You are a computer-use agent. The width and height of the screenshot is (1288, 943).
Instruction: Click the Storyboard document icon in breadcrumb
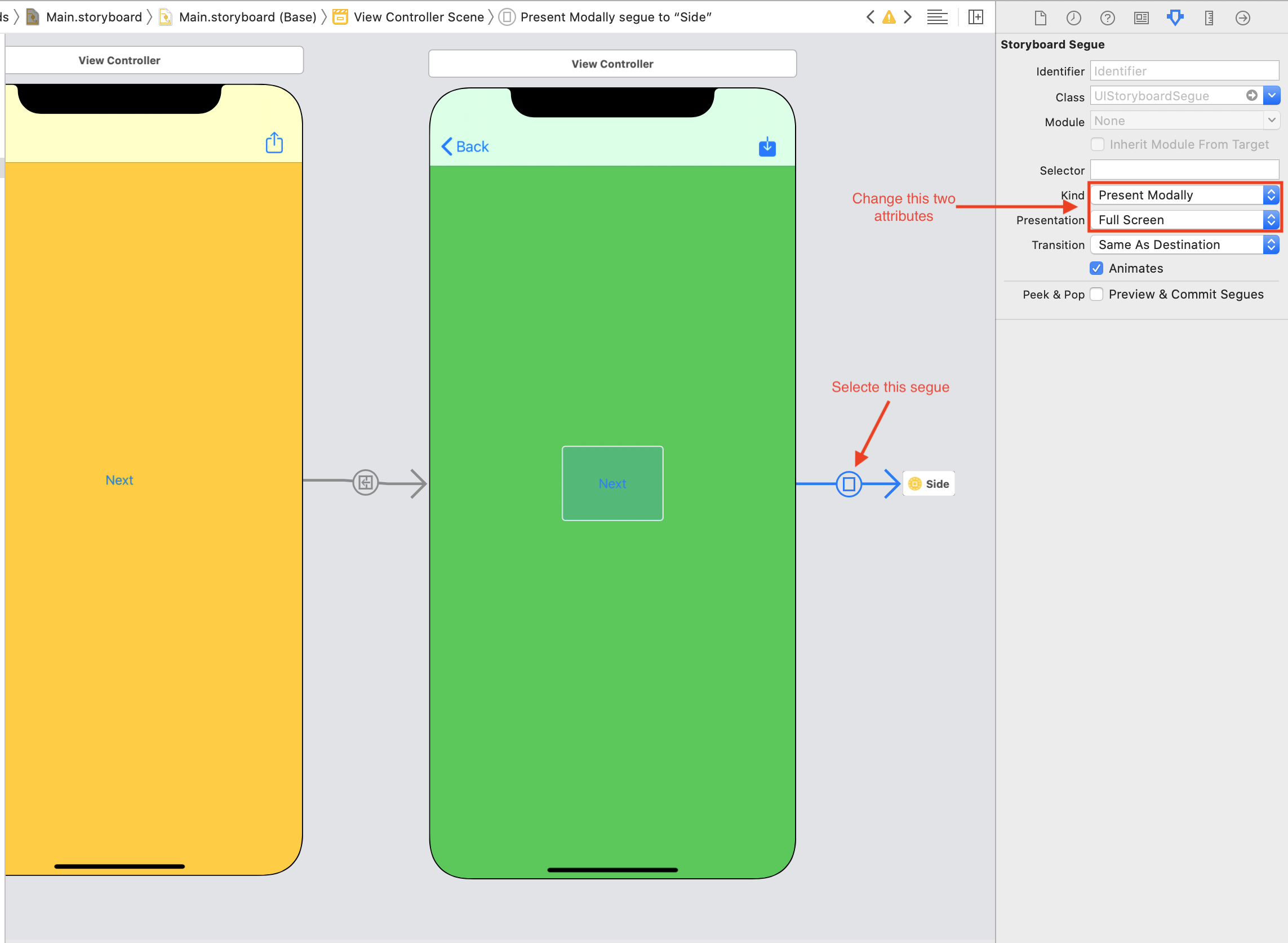[x=33, y=16]
